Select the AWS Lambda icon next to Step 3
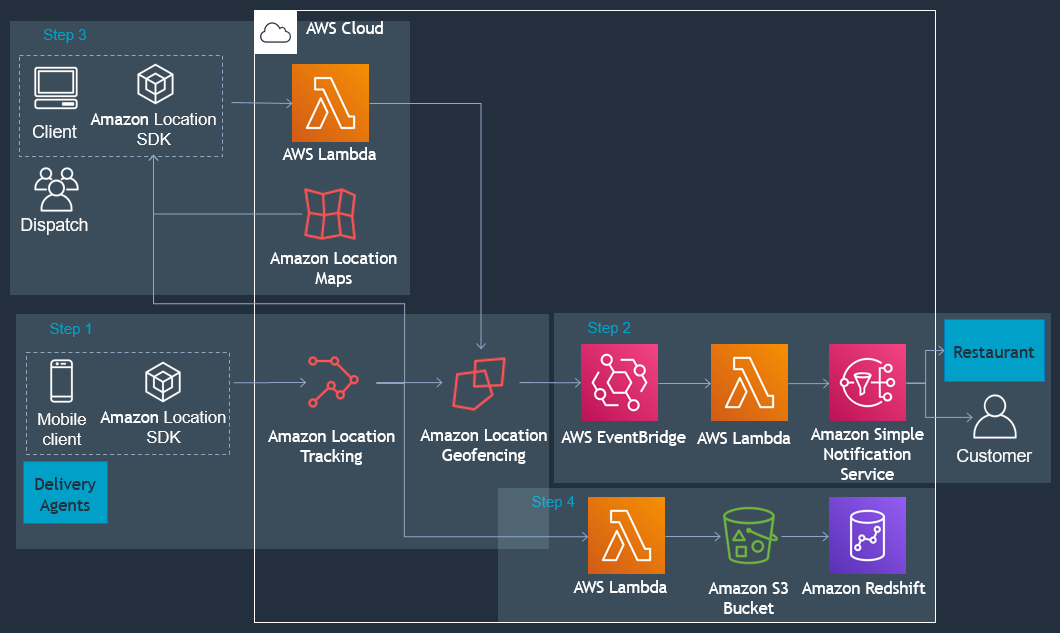1060x633 pixels. click(330, 103)
